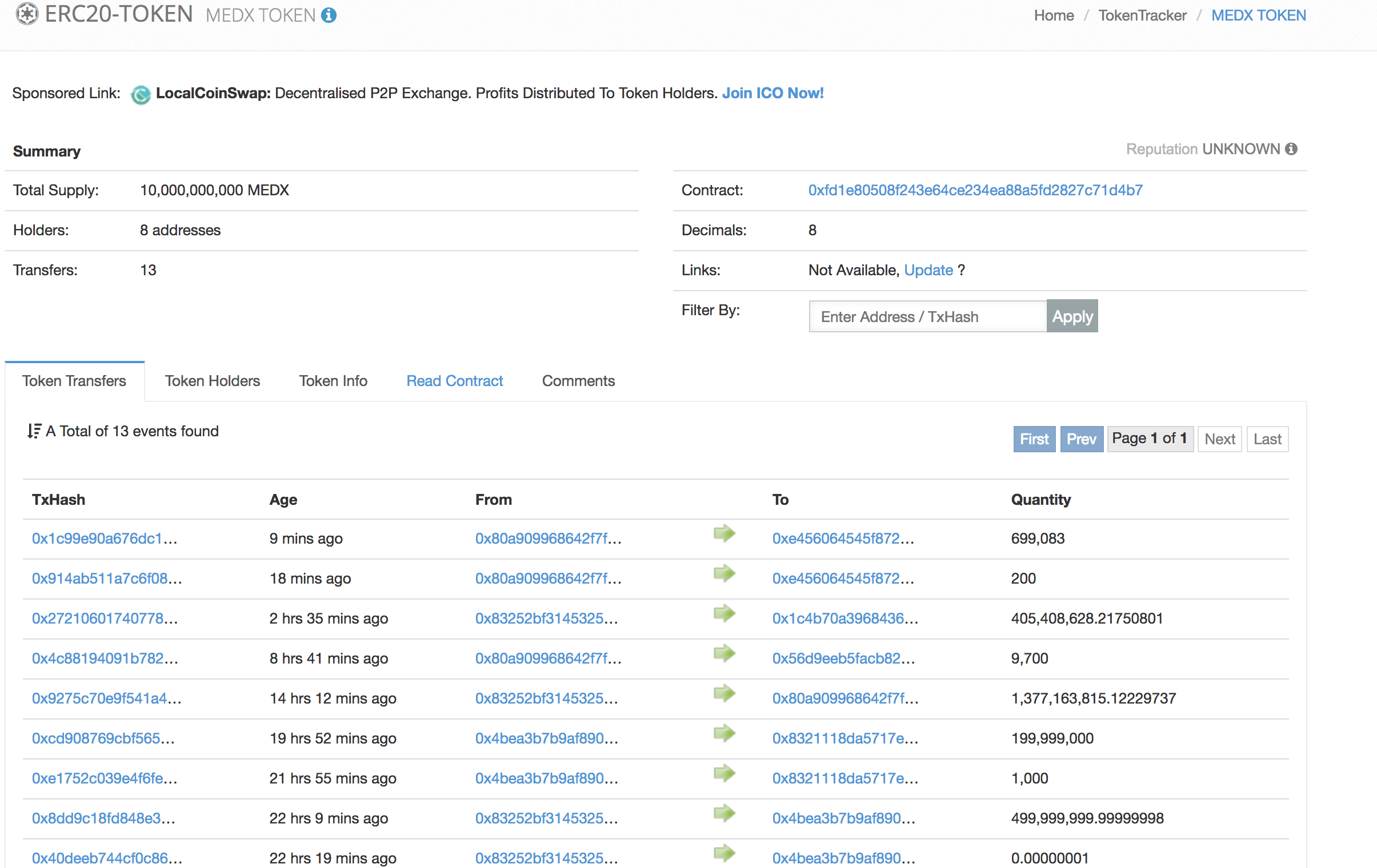1377x868 pixels.
Task: Open the Comments tab
Action: point(579,381)
